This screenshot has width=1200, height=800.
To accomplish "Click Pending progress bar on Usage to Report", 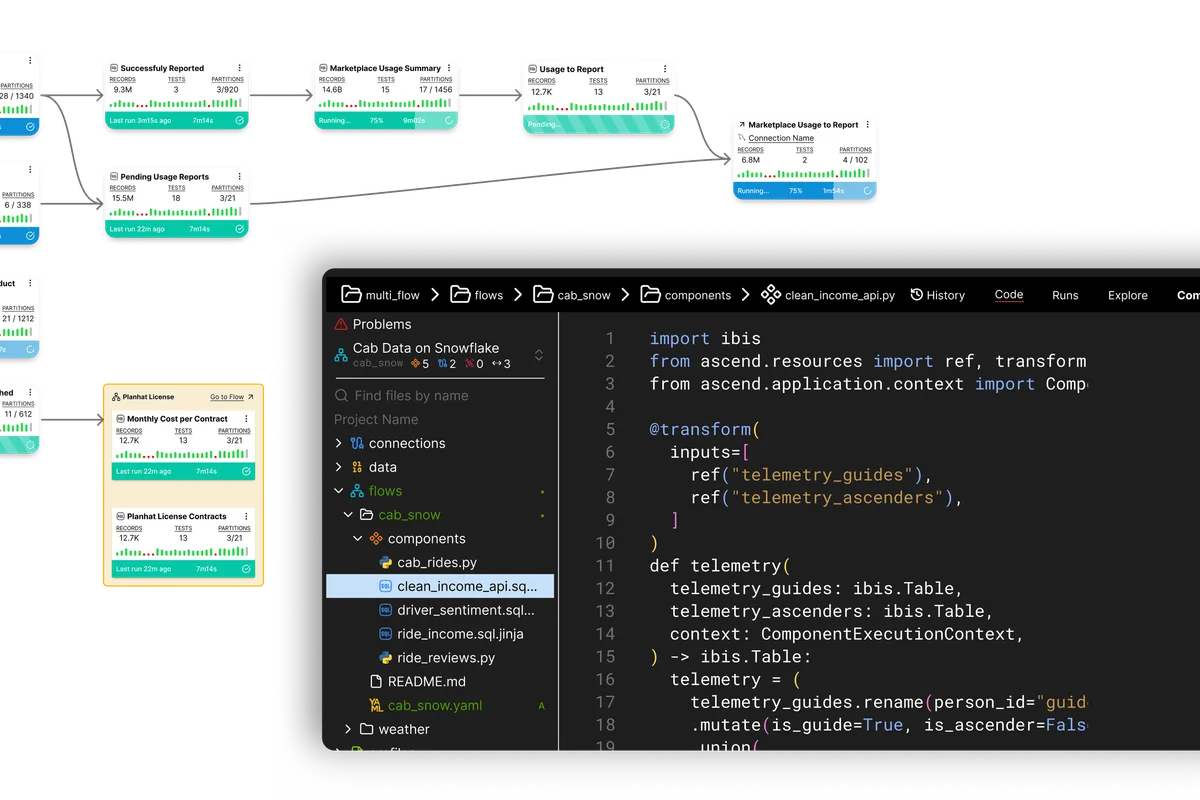I will 598,124.
